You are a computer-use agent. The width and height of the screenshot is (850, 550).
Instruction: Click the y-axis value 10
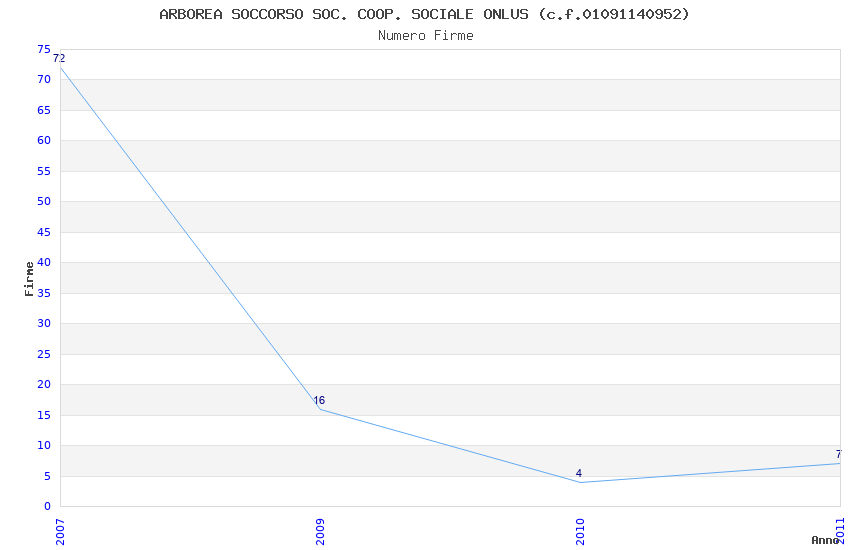click(44, 445)
